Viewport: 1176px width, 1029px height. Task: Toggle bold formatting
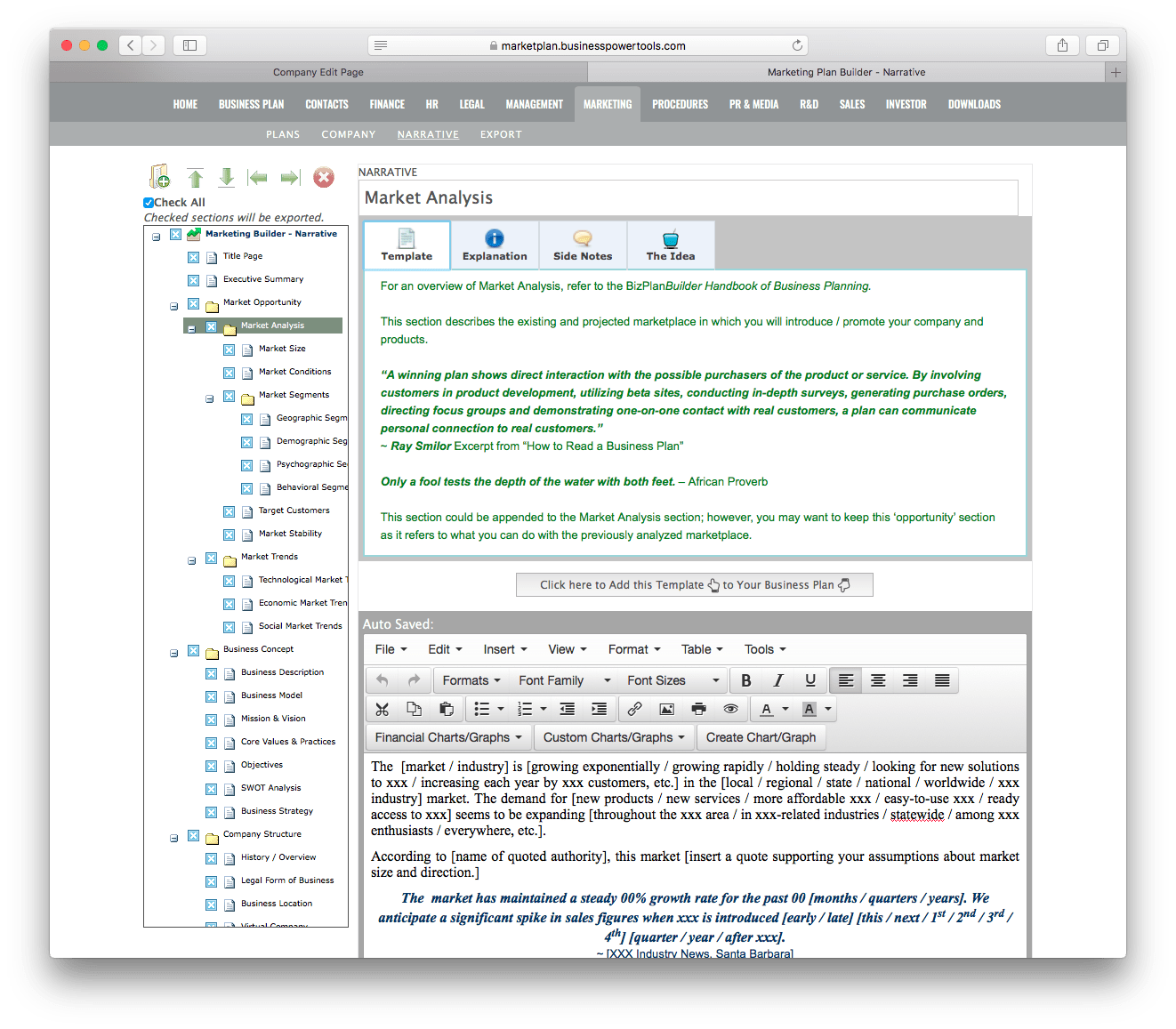click(746, 680)
